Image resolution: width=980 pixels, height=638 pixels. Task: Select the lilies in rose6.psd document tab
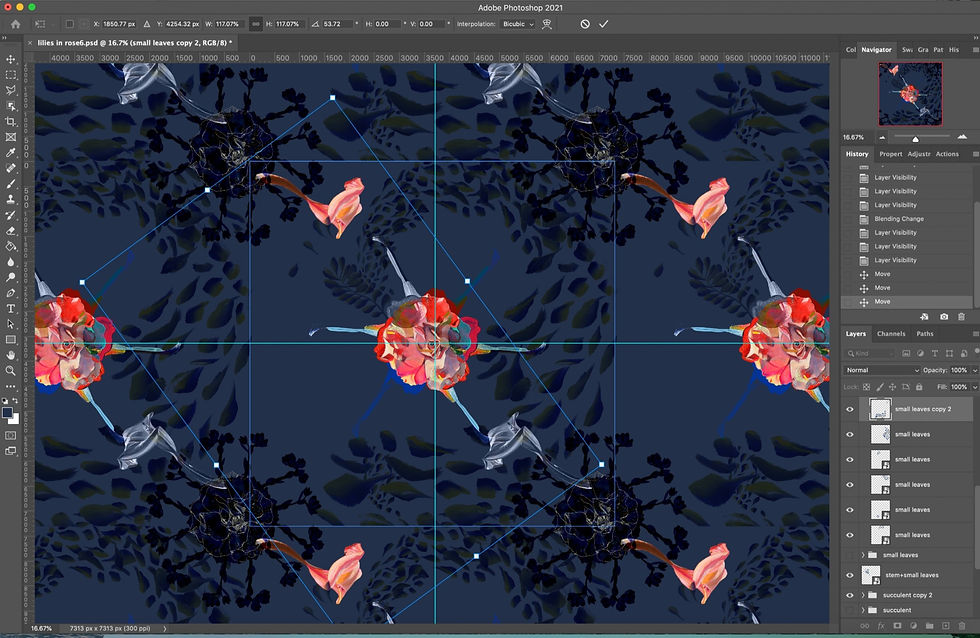click(x=134, y=42)
